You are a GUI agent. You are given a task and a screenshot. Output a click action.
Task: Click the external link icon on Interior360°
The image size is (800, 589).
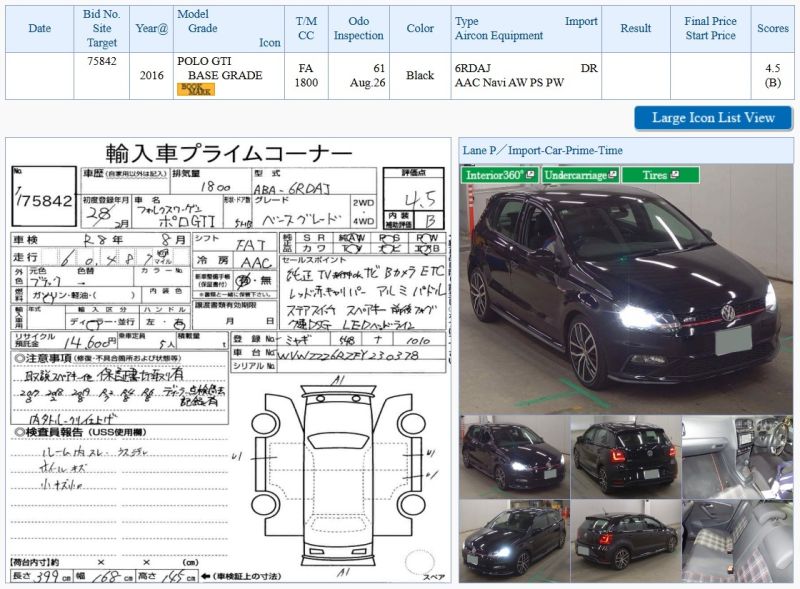pyautogui.click(x=531, y=175)
